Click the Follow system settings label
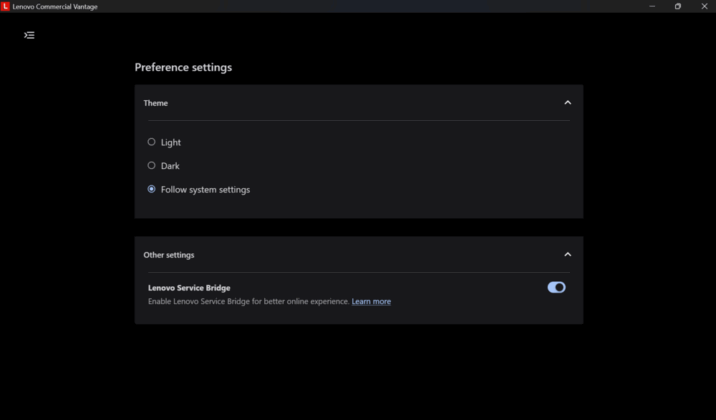This screenshot has width=716, height=420. pyautogui.click(x=205, y=189)
